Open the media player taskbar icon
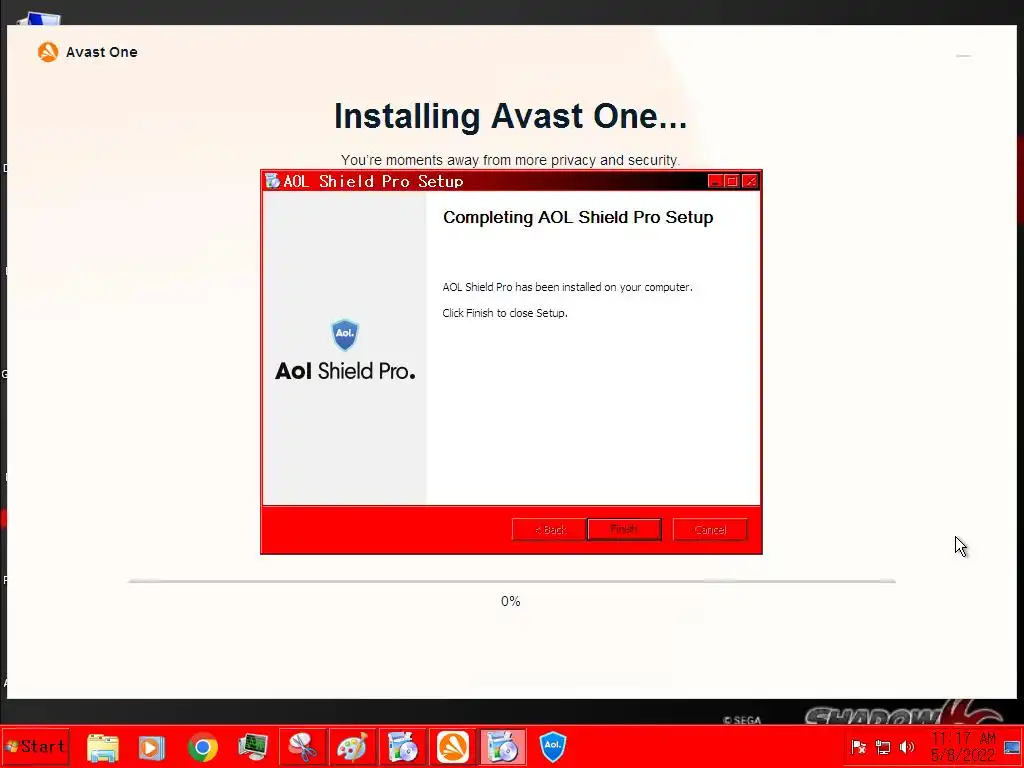This screenshot has height=768, width=1024. pos(151,747)
